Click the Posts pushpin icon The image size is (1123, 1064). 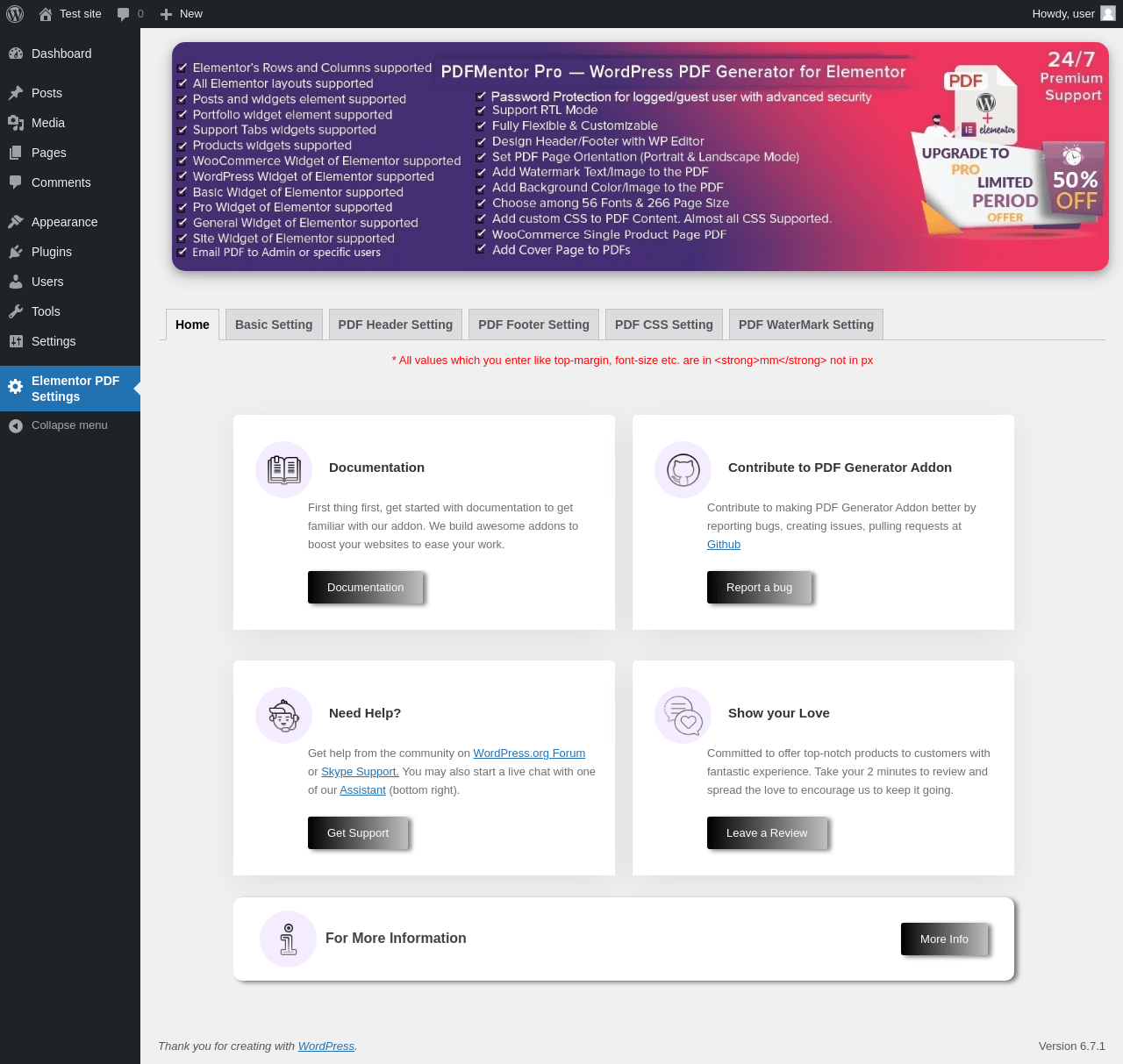tap(16, 93)
